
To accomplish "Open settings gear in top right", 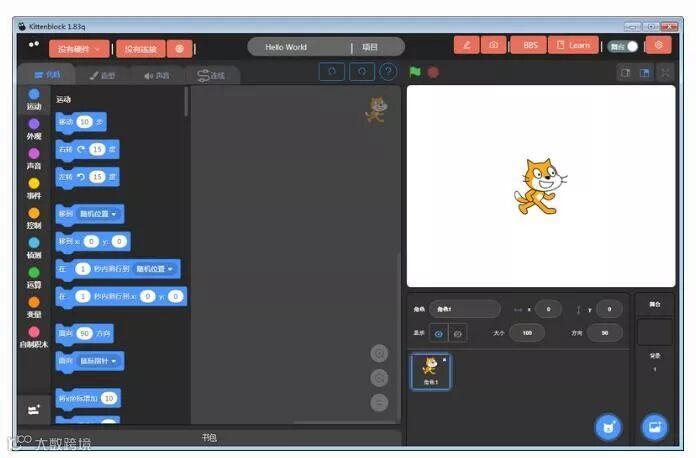I will click(658, 45).
